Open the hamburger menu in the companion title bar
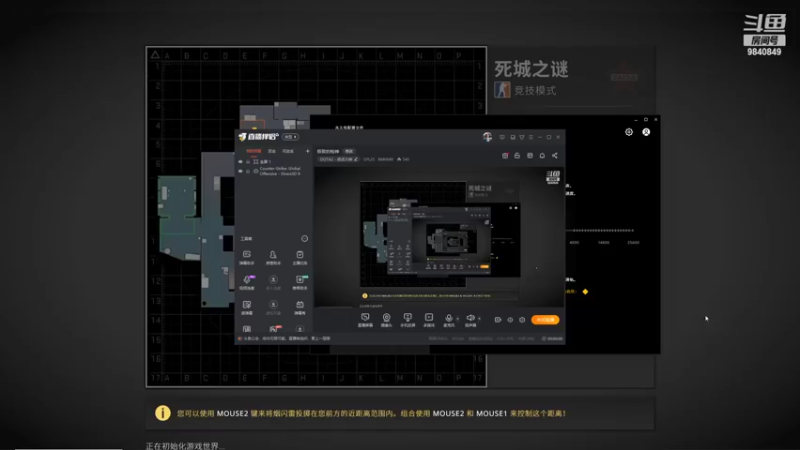Screen dimensions: 800x450 [531, 137]
